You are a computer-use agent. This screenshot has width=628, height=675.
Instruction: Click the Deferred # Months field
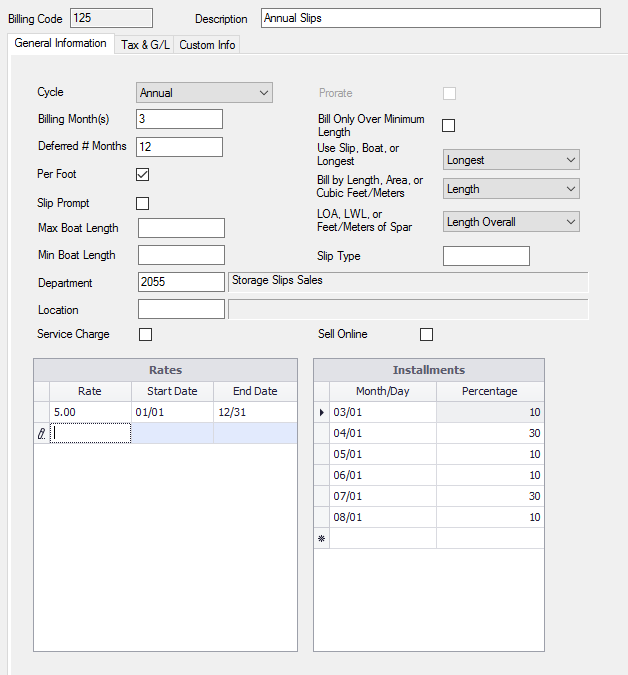click(179, 147)
